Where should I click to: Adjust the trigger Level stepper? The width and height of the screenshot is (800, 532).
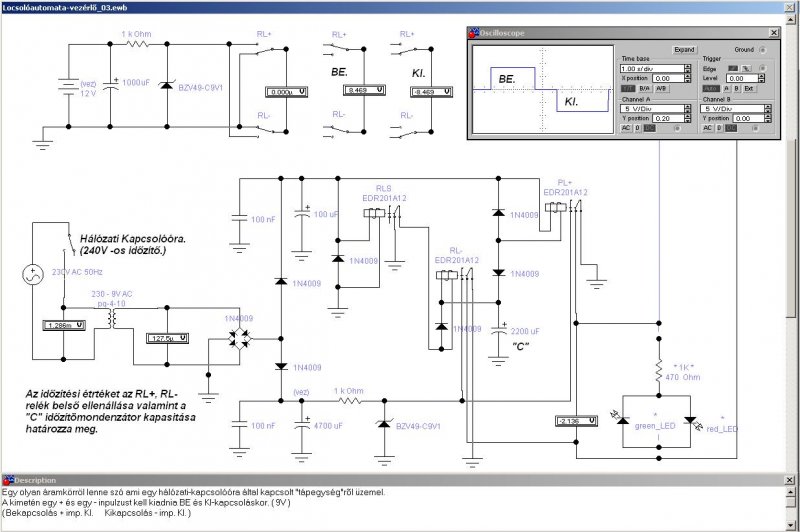[x=761, y=78]
